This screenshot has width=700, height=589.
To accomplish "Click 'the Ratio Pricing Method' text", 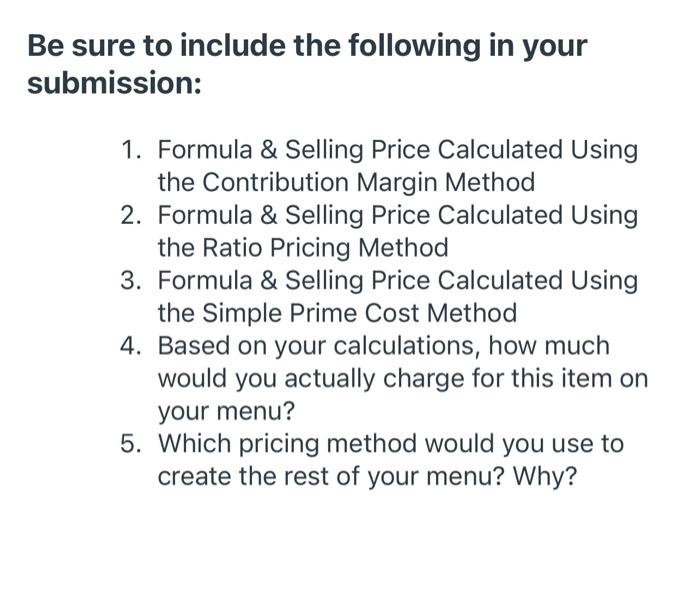I will [x=303, y=247].
